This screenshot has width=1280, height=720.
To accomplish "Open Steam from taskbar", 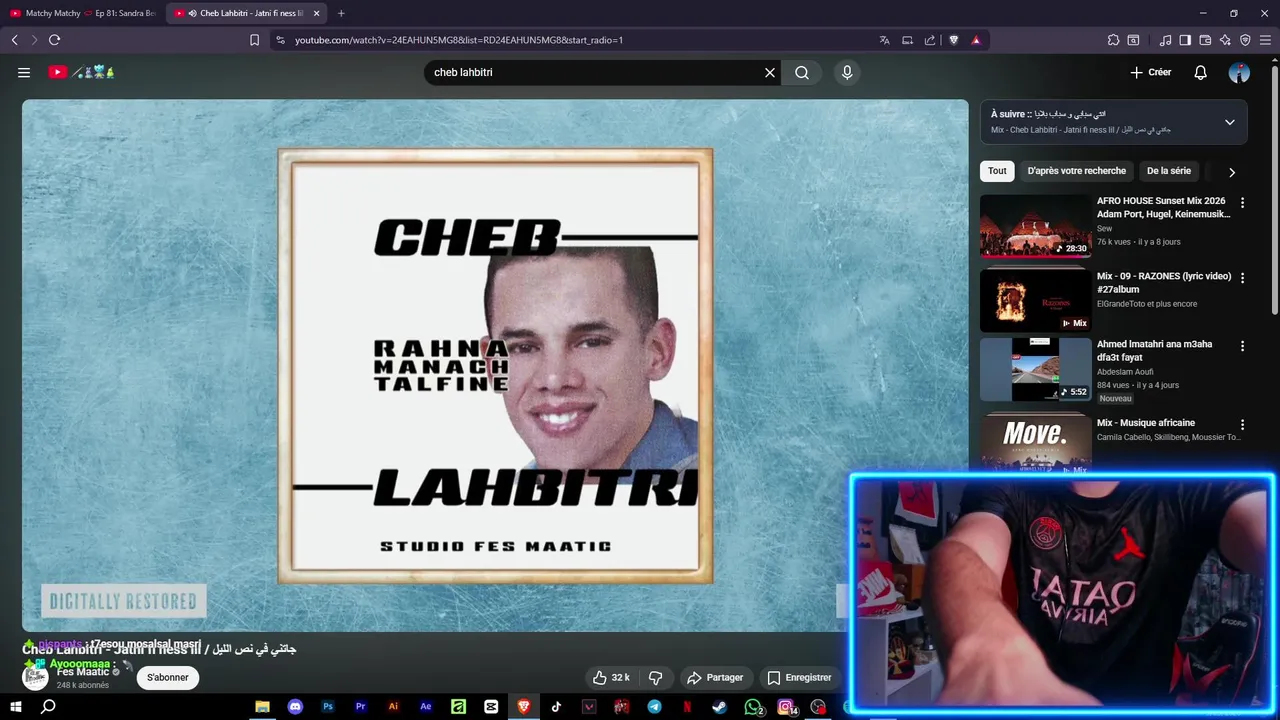I will (x=720, y=707).
